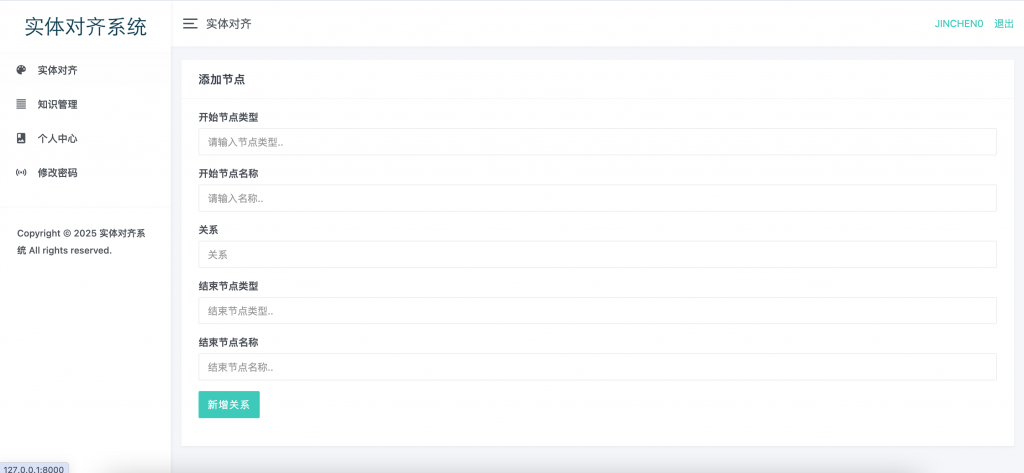Click into the 关系 input field
The height and width of the screenshot is (473, 1024).
coord(597,254)
